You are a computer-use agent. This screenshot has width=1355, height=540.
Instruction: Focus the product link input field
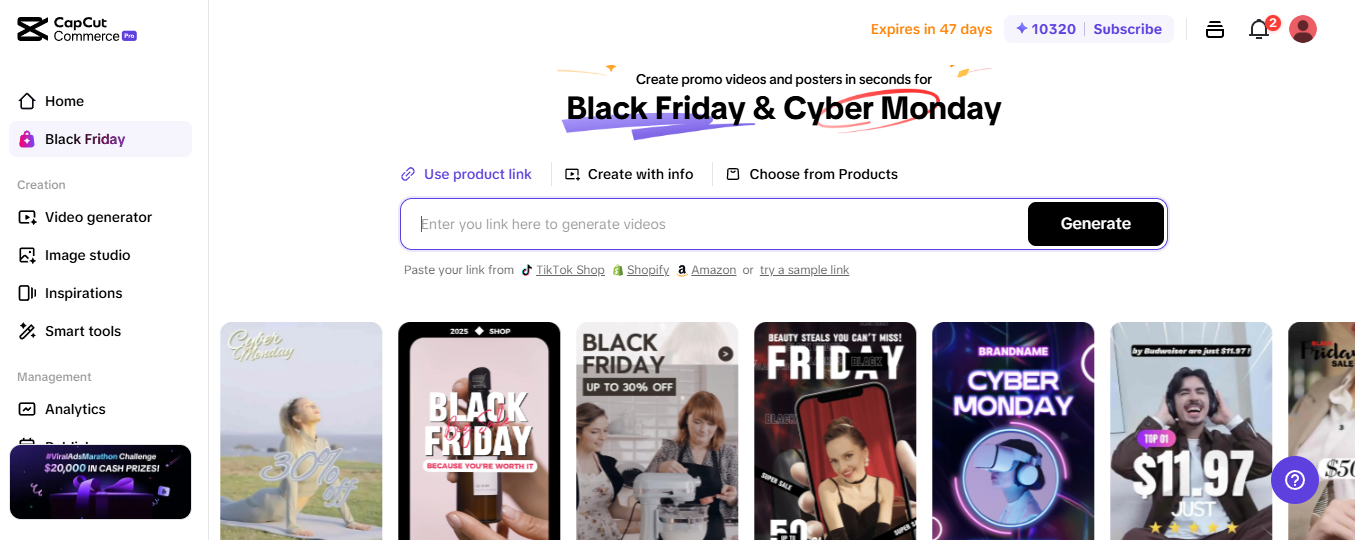tap(714, 224)
